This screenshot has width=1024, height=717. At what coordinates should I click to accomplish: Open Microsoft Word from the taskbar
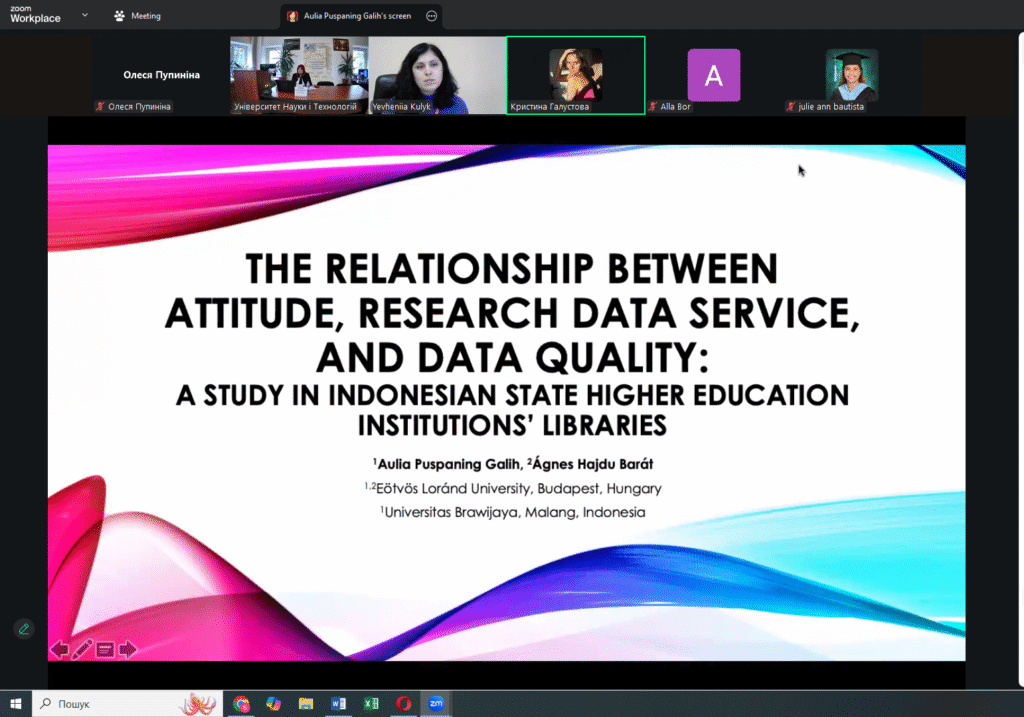click(338, 703)
